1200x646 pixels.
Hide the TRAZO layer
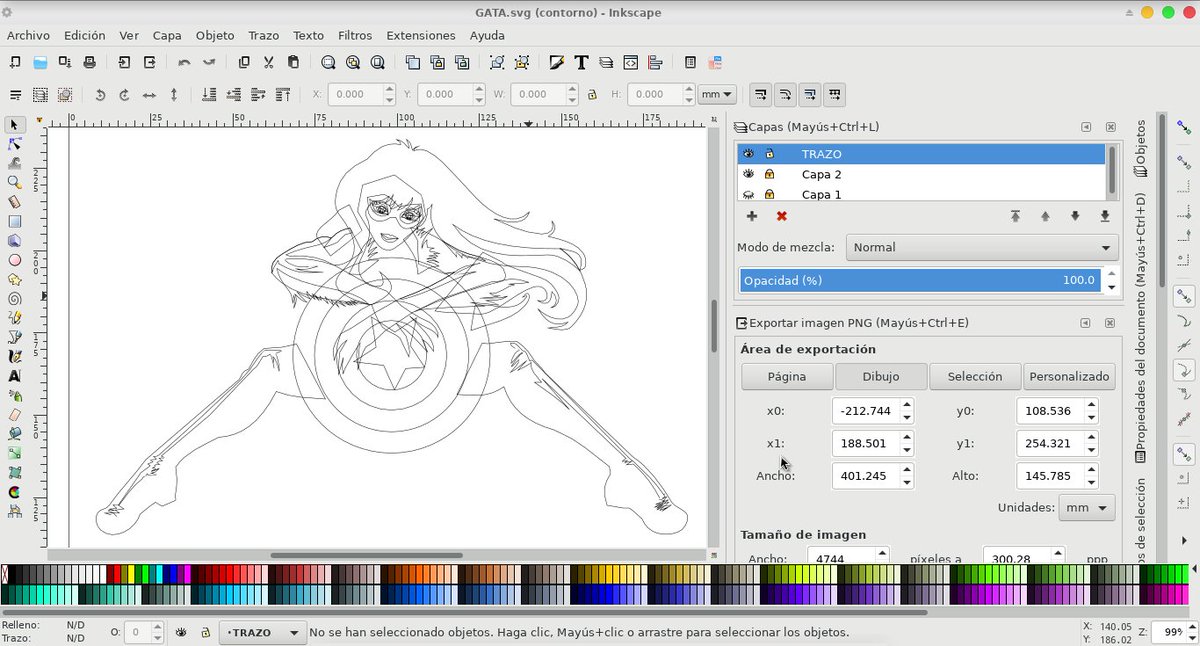click(749, 154)
